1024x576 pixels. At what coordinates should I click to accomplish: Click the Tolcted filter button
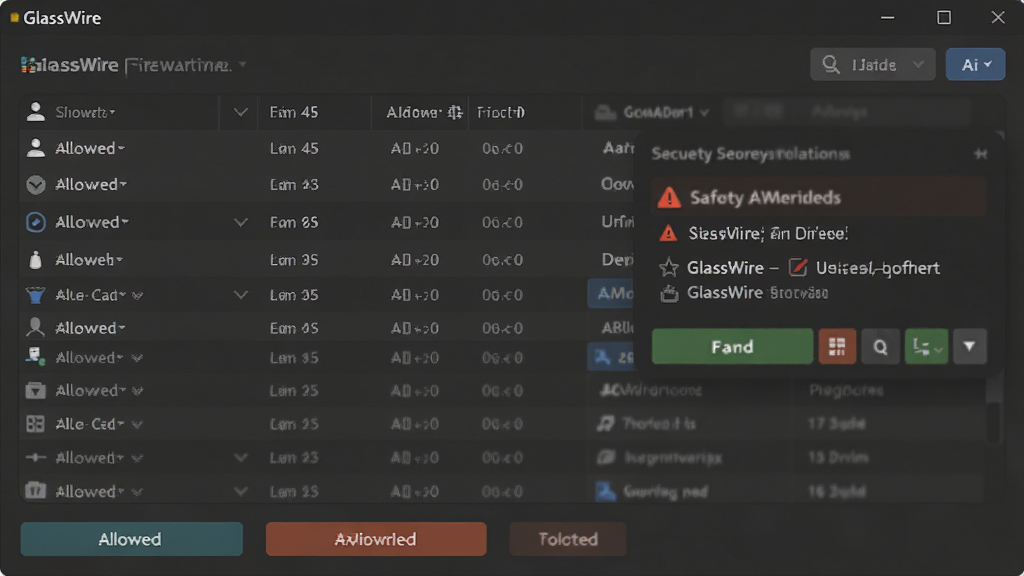pos(568,539)
